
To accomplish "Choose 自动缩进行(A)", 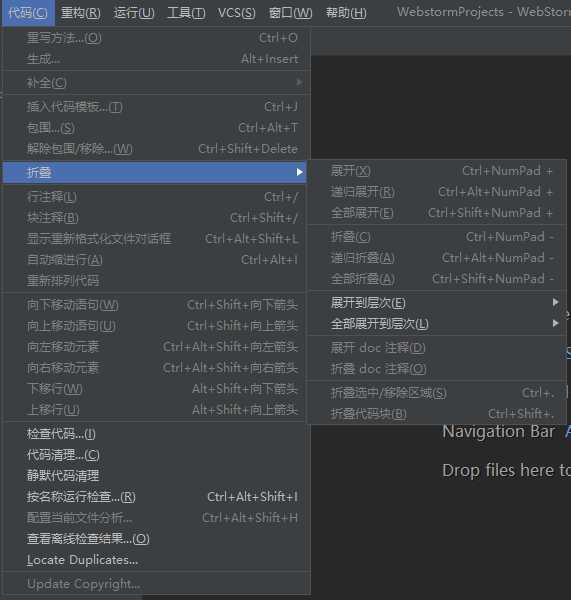I will click(155, 260).
